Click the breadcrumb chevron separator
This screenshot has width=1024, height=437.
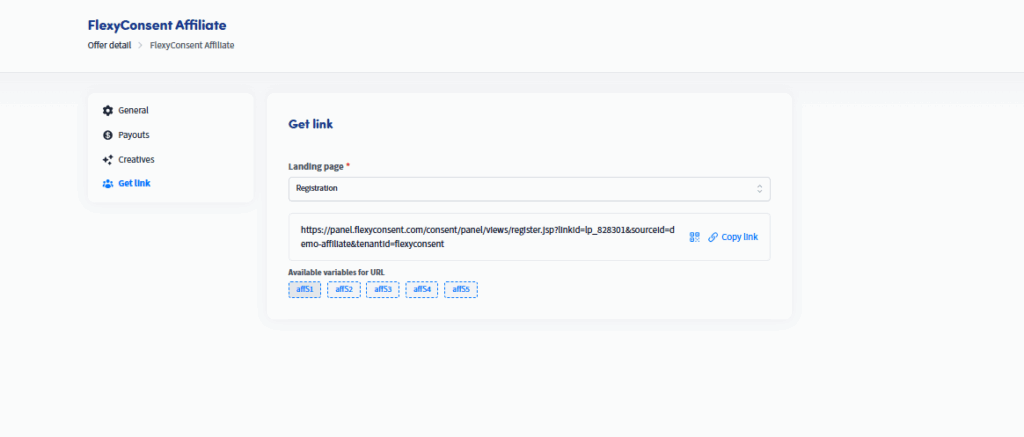pyautogui.click(x=140, y=45)
